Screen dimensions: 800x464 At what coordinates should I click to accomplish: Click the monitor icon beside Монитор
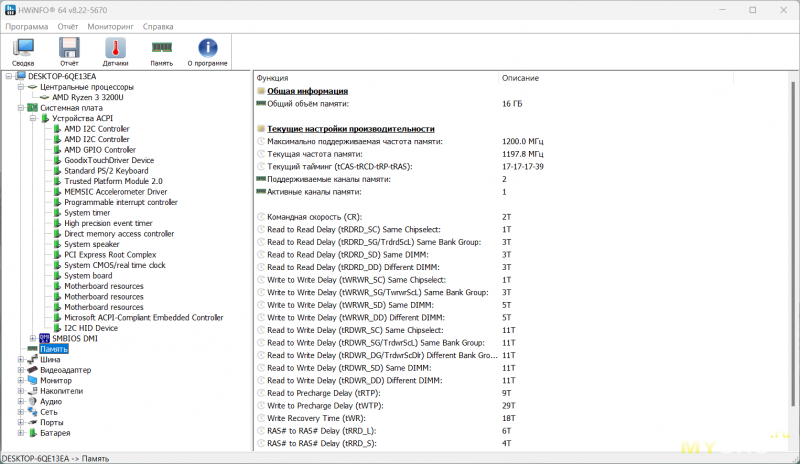(33, 380)
